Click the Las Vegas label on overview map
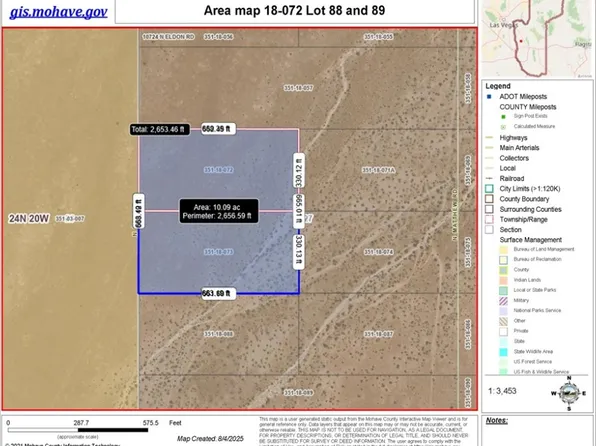The image size is (596, 446). (504, 25)
